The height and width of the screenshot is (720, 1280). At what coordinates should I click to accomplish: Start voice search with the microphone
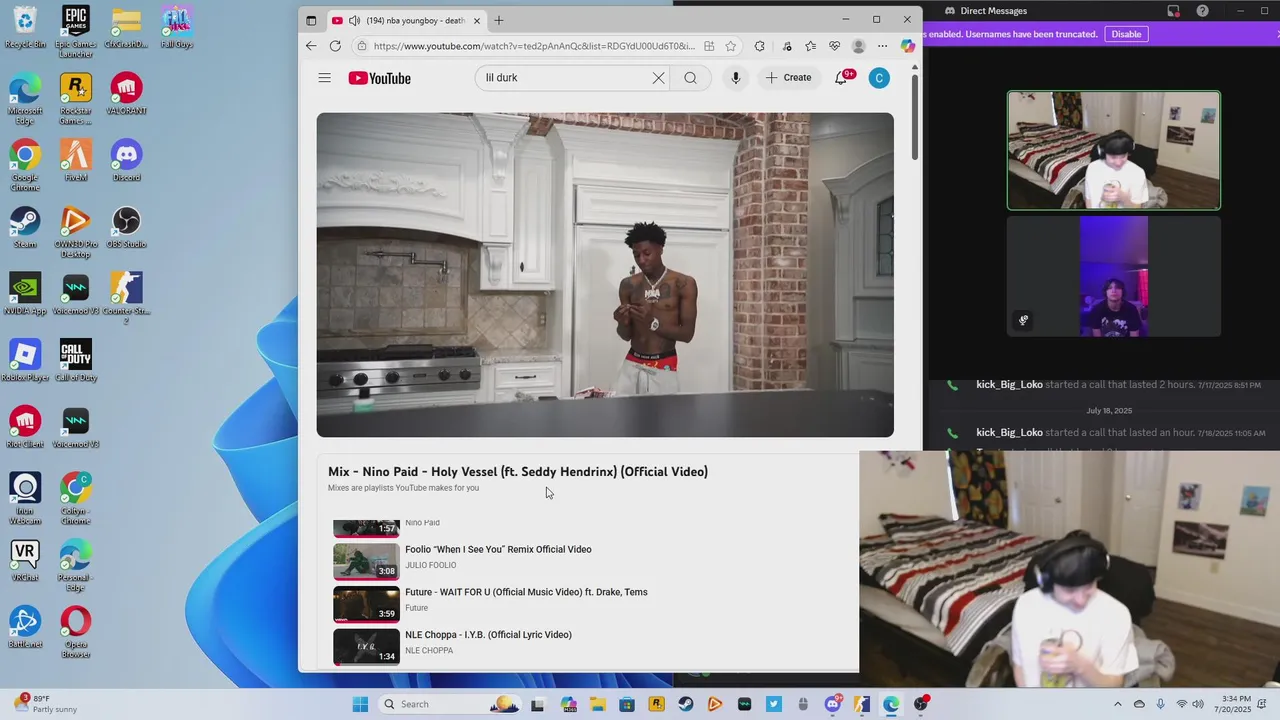735,78
